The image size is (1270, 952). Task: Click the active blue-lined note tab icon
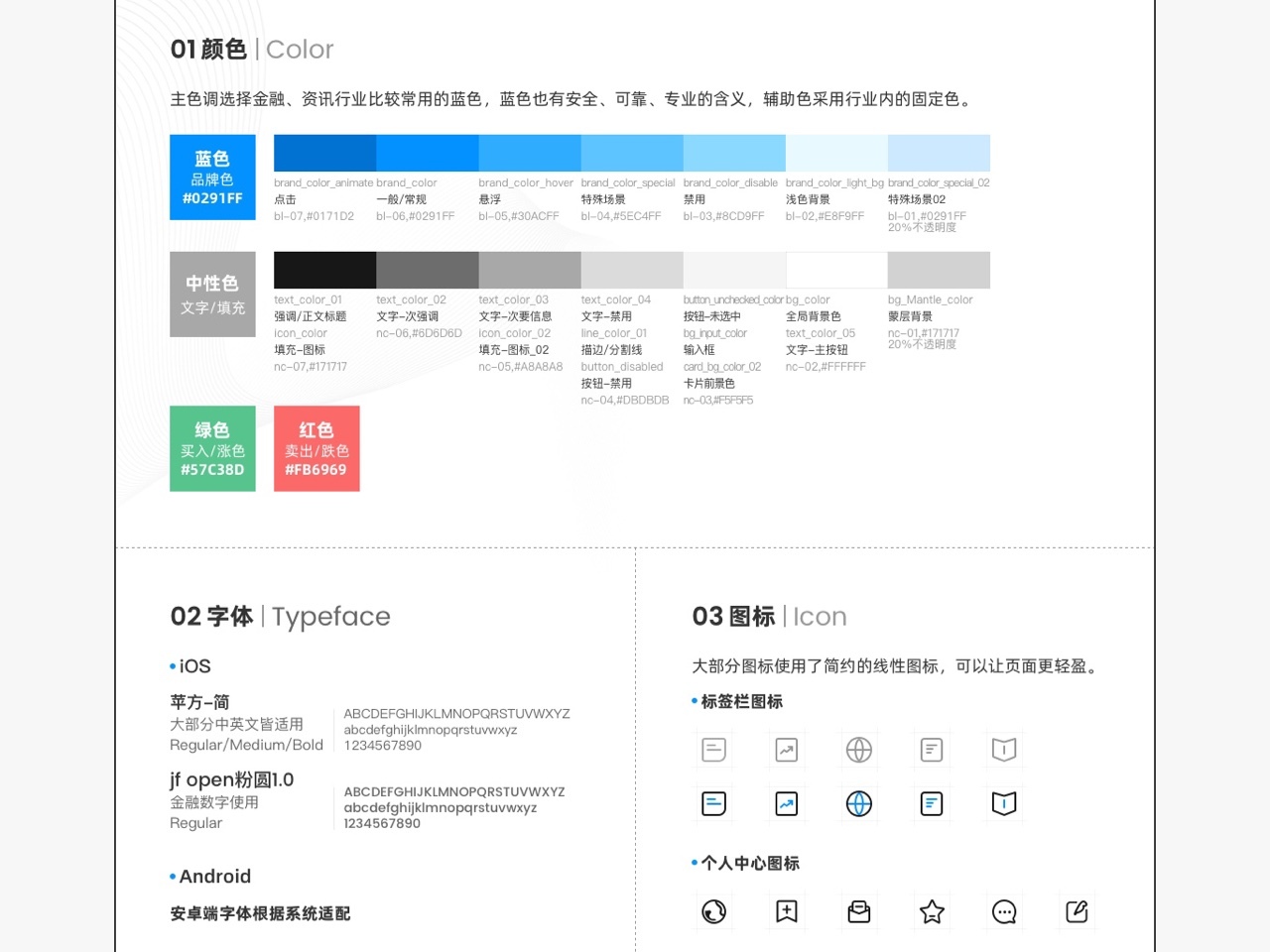(x=714, y=803)
